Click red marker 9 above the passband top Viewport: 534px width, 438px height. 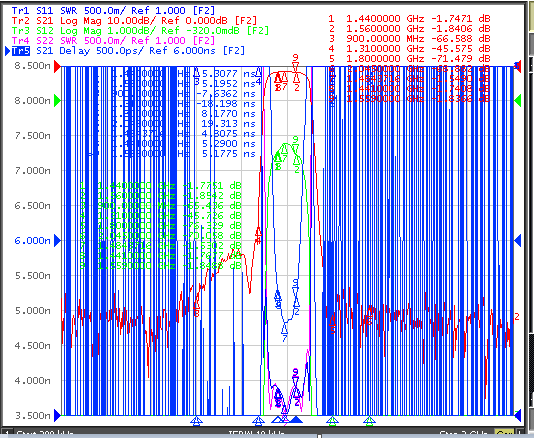[296, 62]
